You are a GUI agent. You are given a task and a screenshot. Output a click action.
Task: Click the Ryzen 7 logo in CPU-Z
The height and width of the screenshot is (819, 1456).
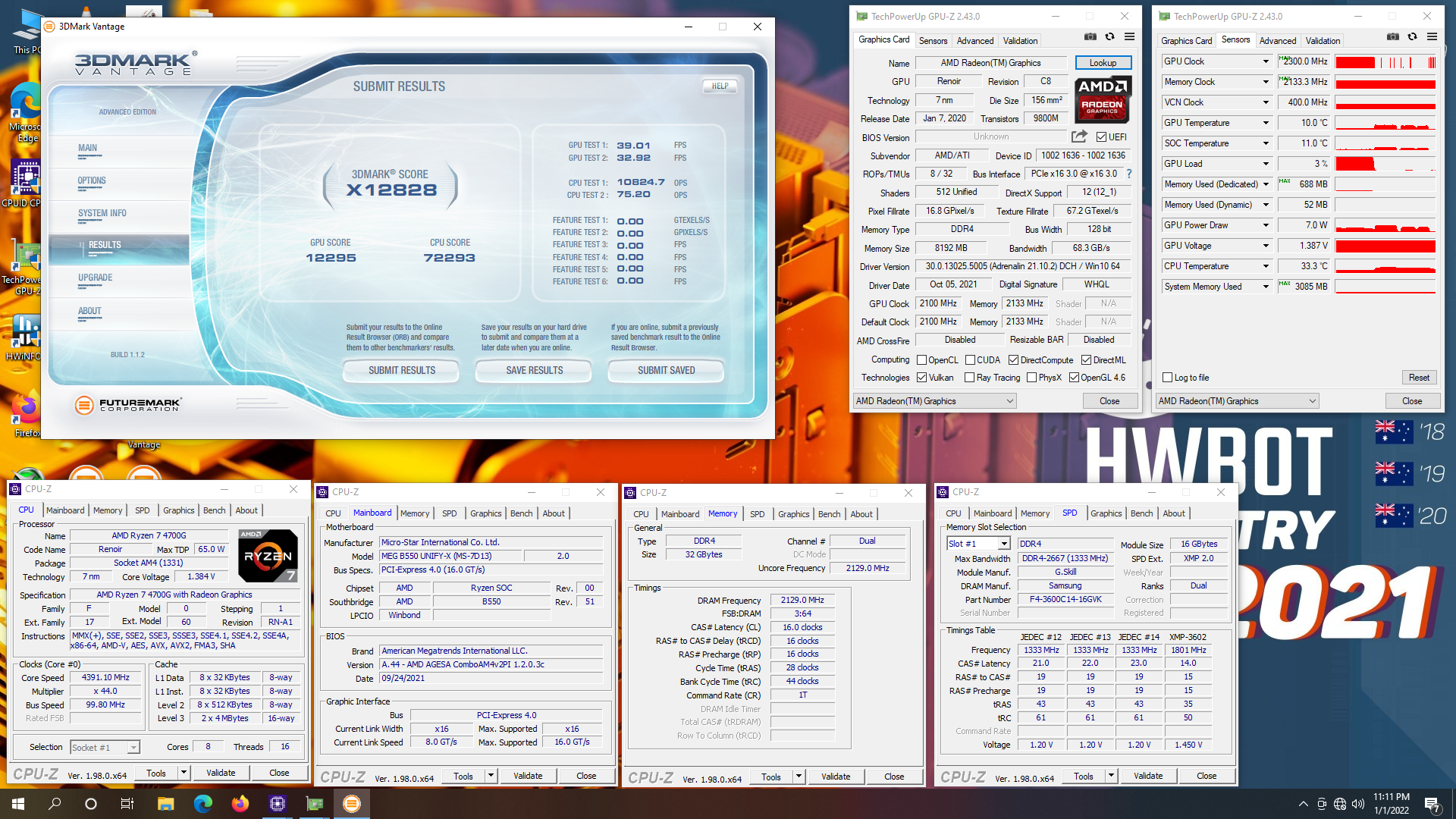pos(268,556)
